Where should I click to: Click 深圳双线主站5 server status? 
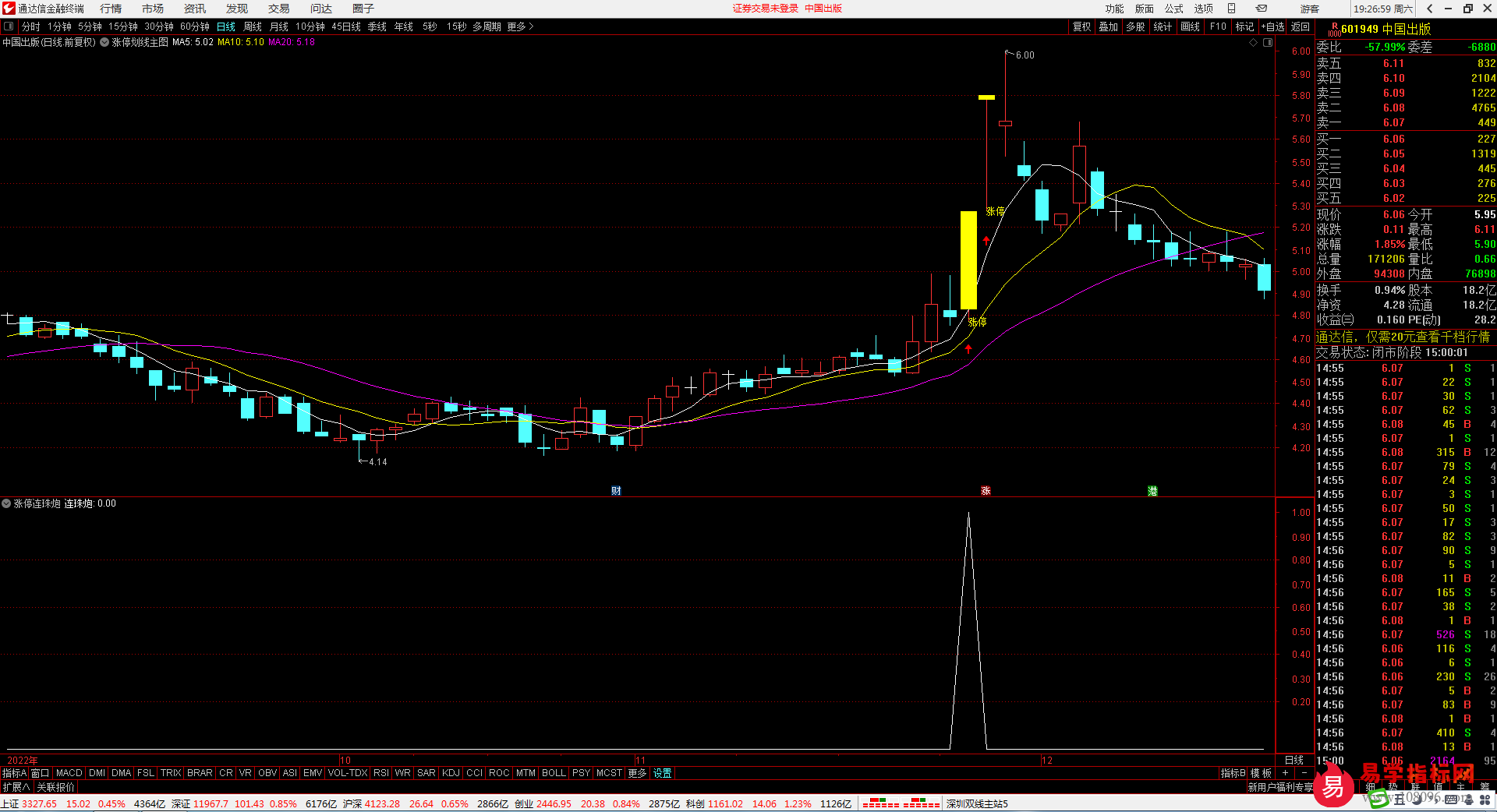click(x=978, y=803)
